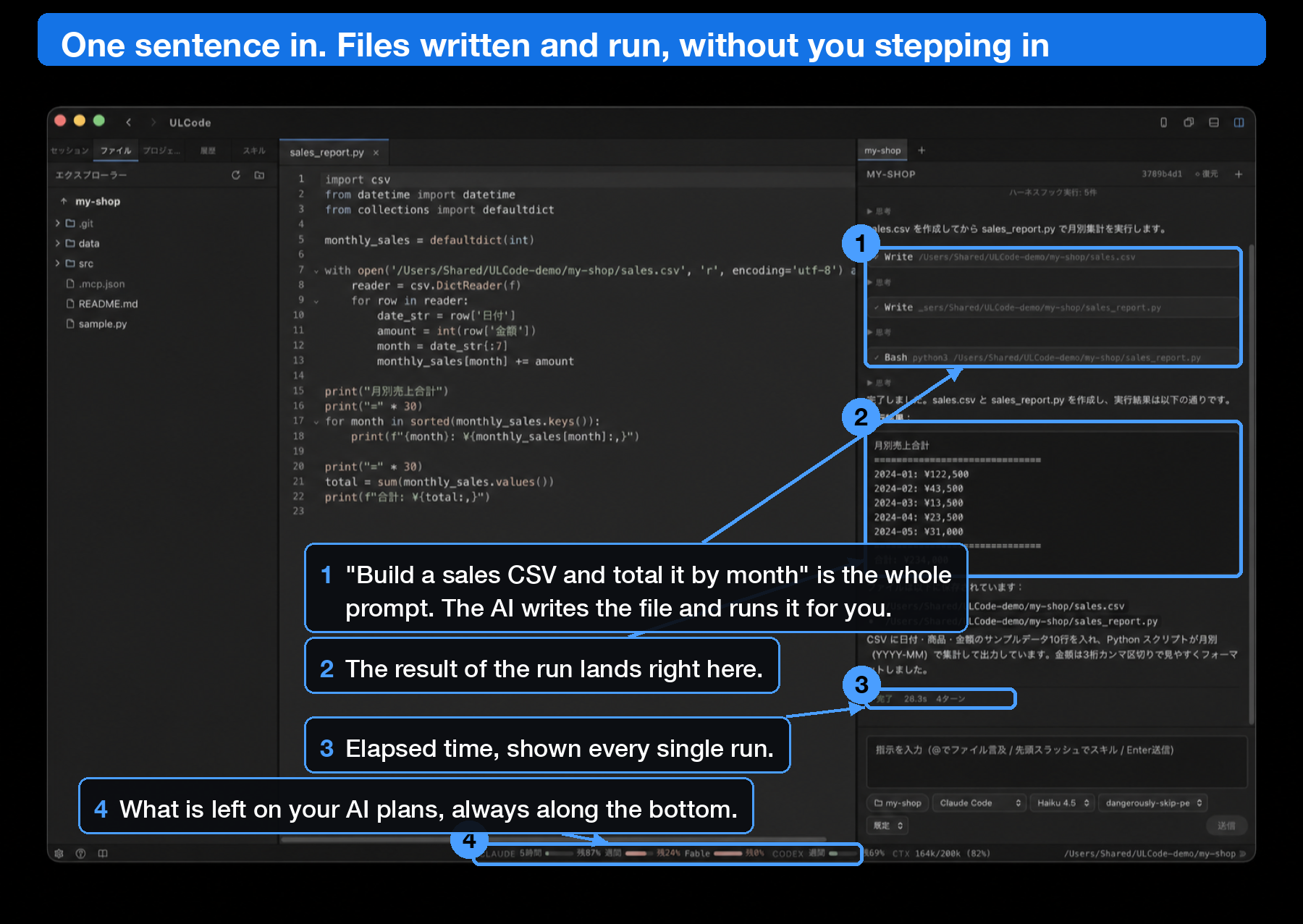Focus the instruction input field
This screenshot has width=1303, height=924.
tap(1057, 762)
